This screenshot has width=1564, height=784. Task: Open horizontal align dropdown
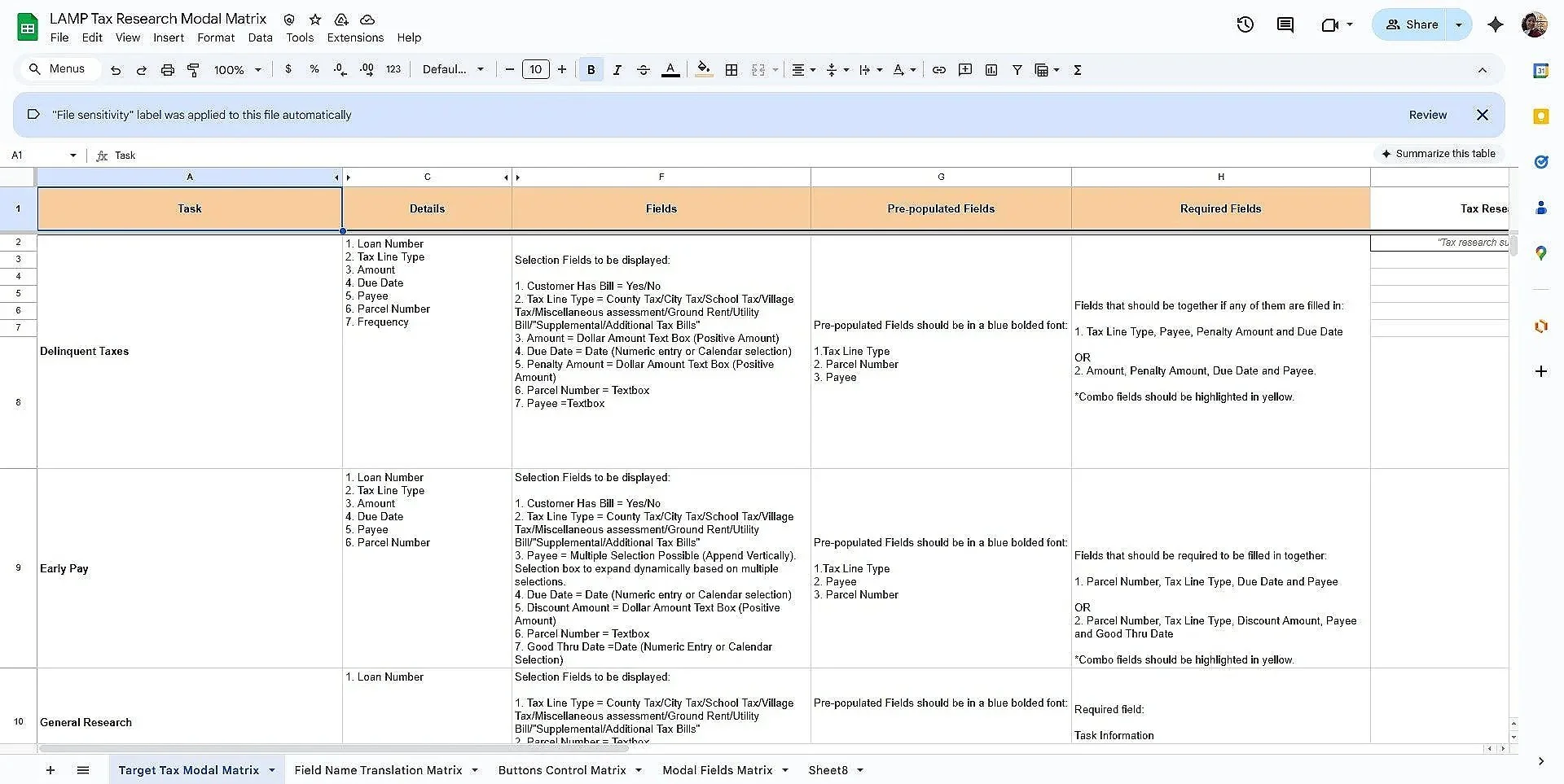click(803, 70)
